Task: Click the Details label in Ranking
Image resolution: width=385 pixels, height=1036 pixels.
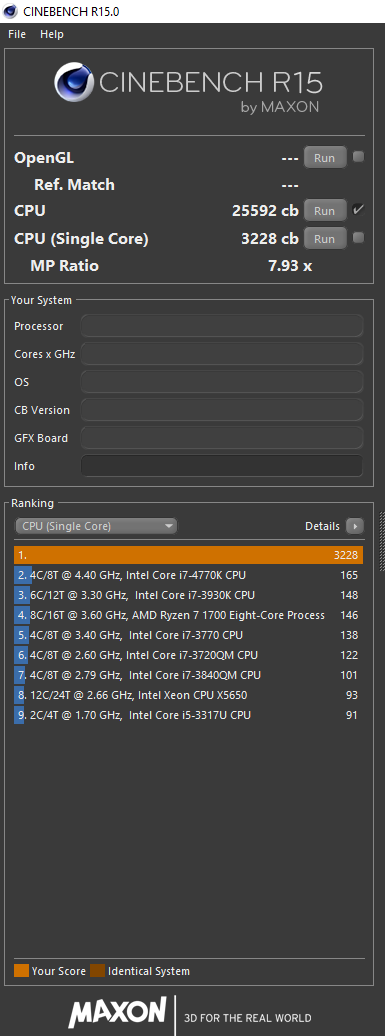Action: [x=322, y=526]
